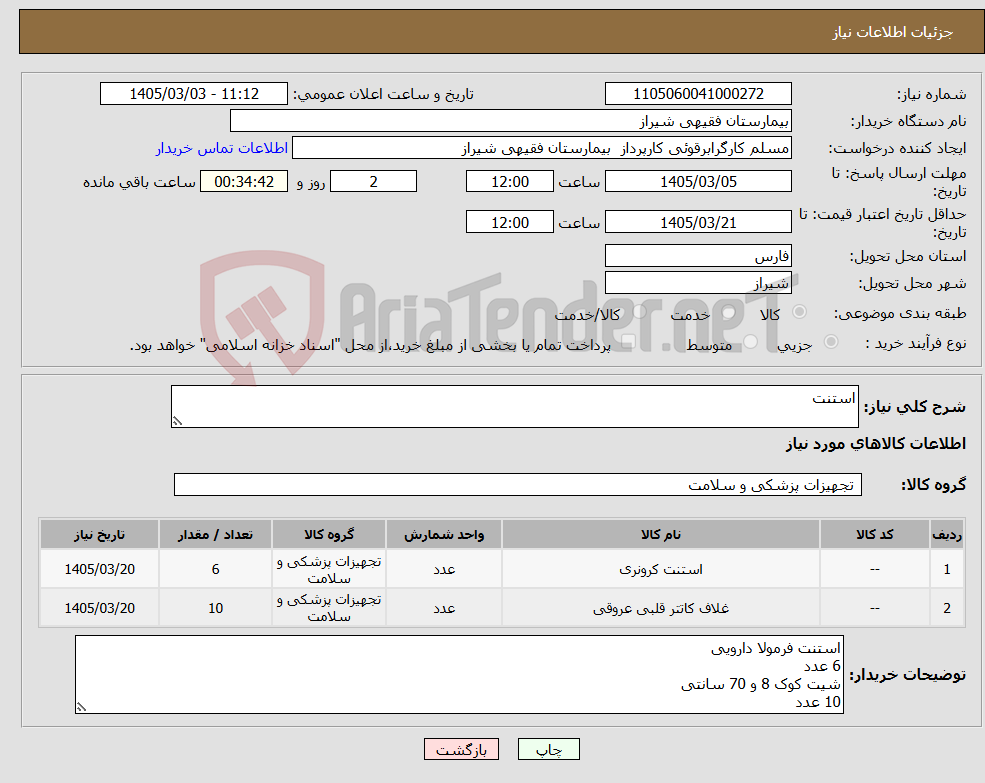Click the گروه کالا column header in table
The height and width of the screenshot is (783, 985).
pos(329,534)
